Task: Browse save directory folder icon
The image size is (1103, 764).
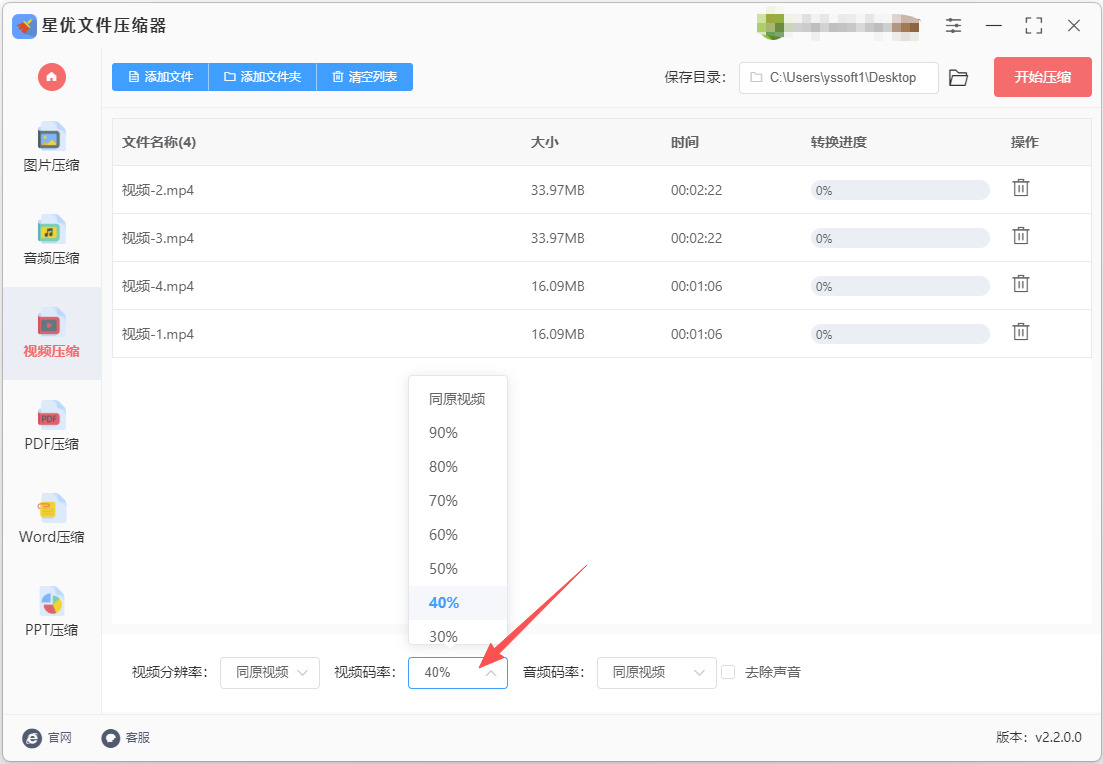Action: tap(958, 77)
